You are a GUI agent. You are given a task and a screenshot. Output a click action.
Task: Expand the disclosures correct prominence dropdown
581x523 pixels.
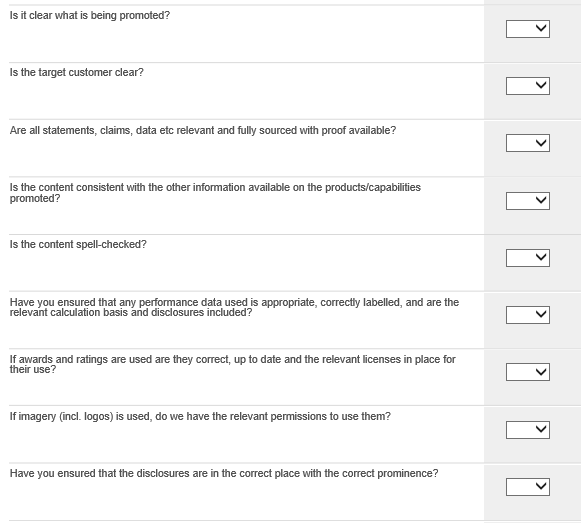coord(528,487)
